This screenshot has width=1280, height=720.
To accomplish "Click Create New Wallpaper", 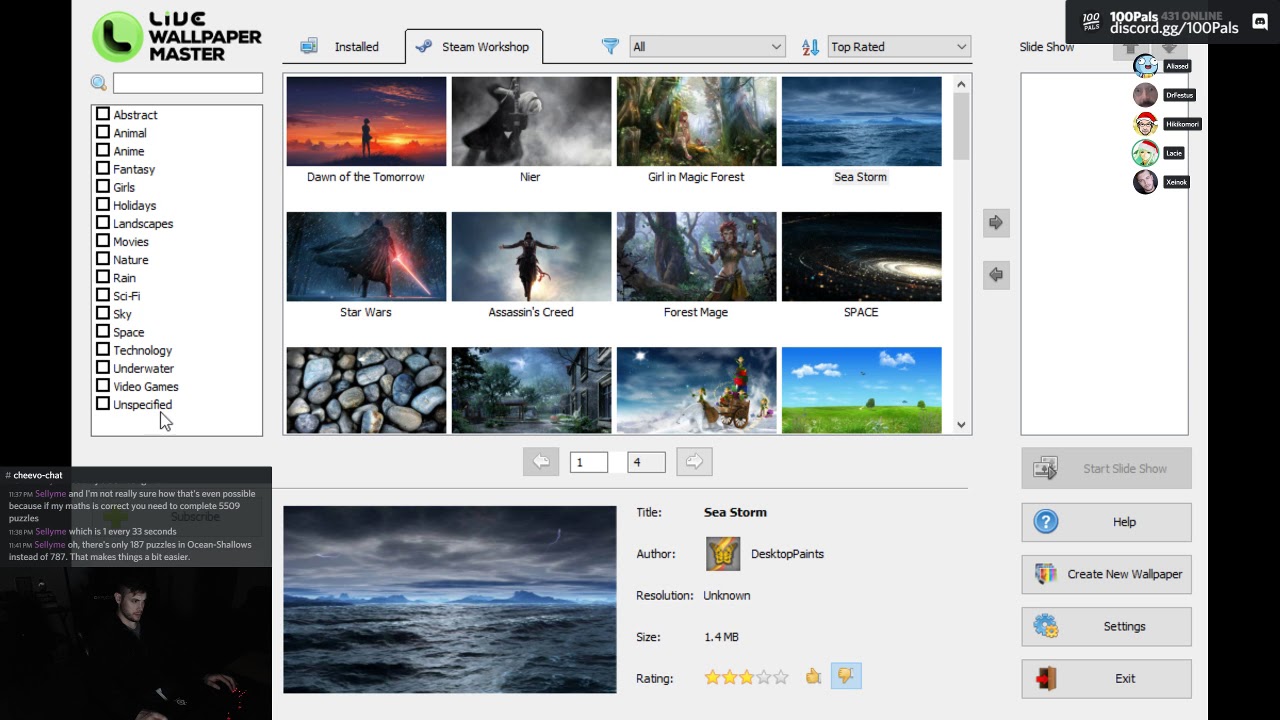I will [x=1106, y=574].
